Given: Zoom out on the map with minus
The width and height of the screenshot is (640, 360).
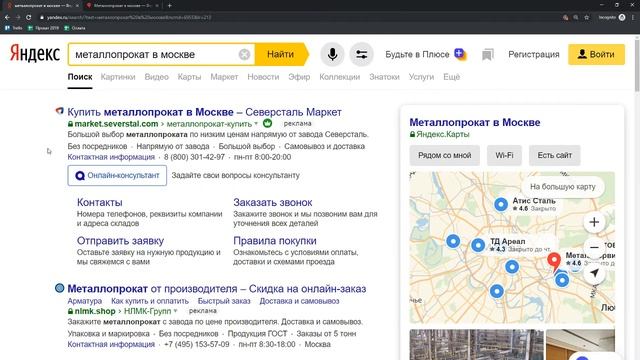Looking at the screenshot, I should pos(594,247).
